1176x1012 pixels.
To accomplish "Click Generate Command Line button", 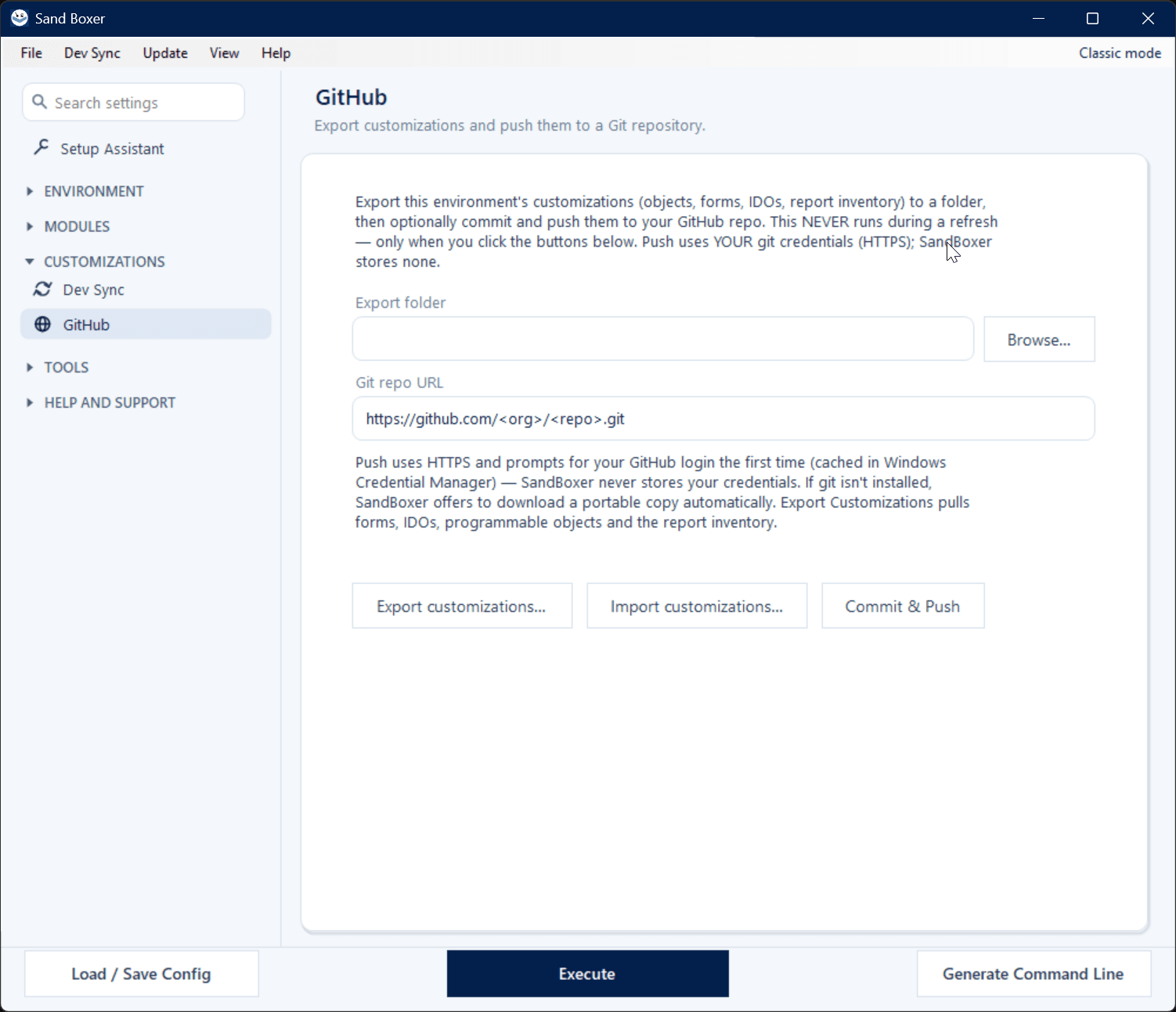I will click(x=1034, y=974).
